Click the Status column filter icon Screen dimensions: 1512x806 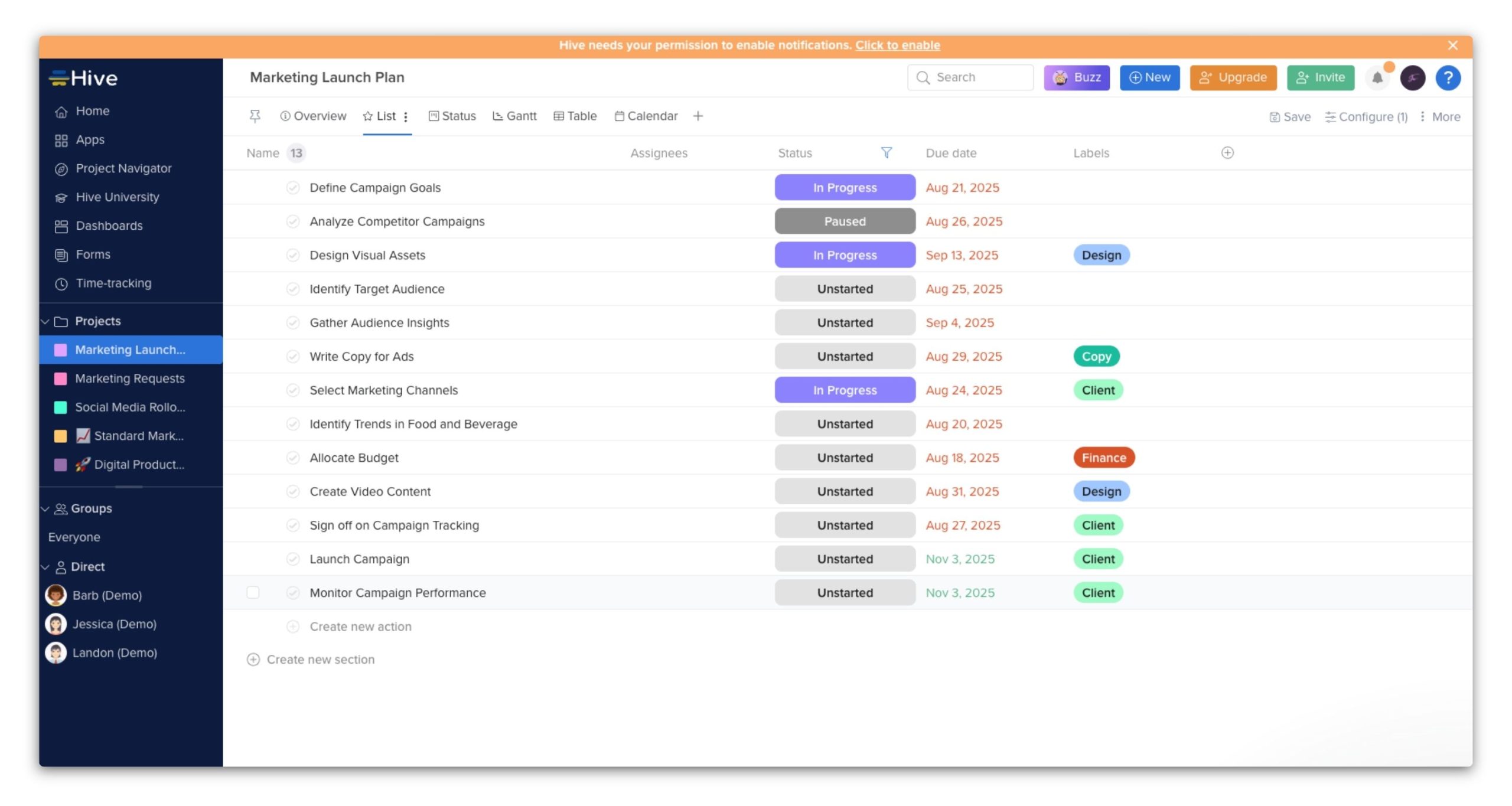coord(886,153)
